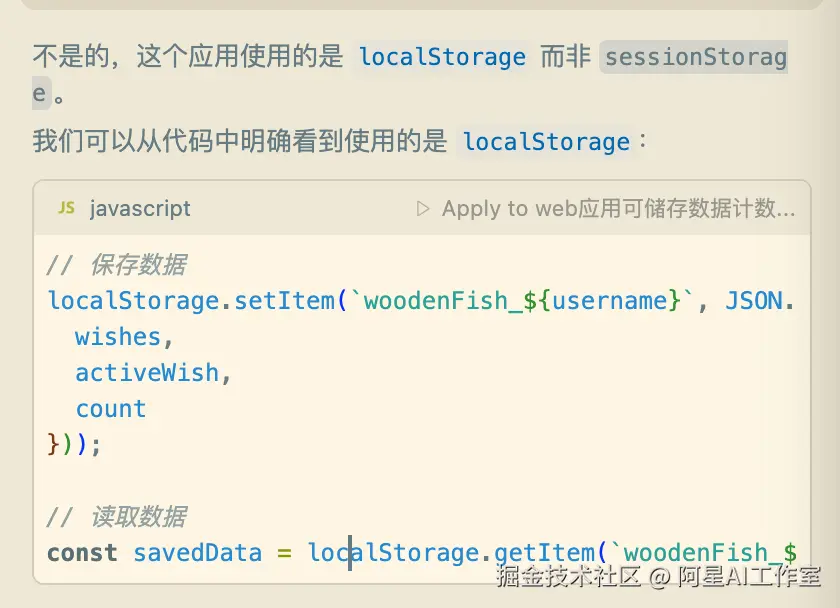The height and width of the screenshot is (608, 840).
Task: Click localStorage inline code in second paragraph
Action: 546,142
